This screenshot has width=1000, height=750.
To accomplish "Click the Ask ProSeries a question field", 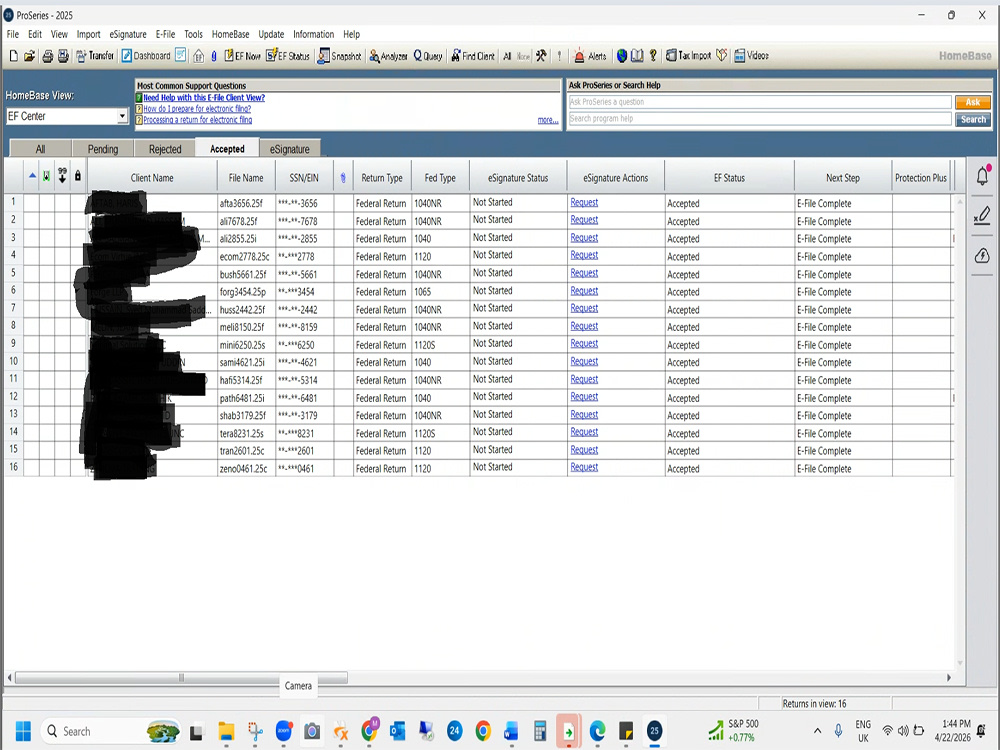I will (760, 102).
